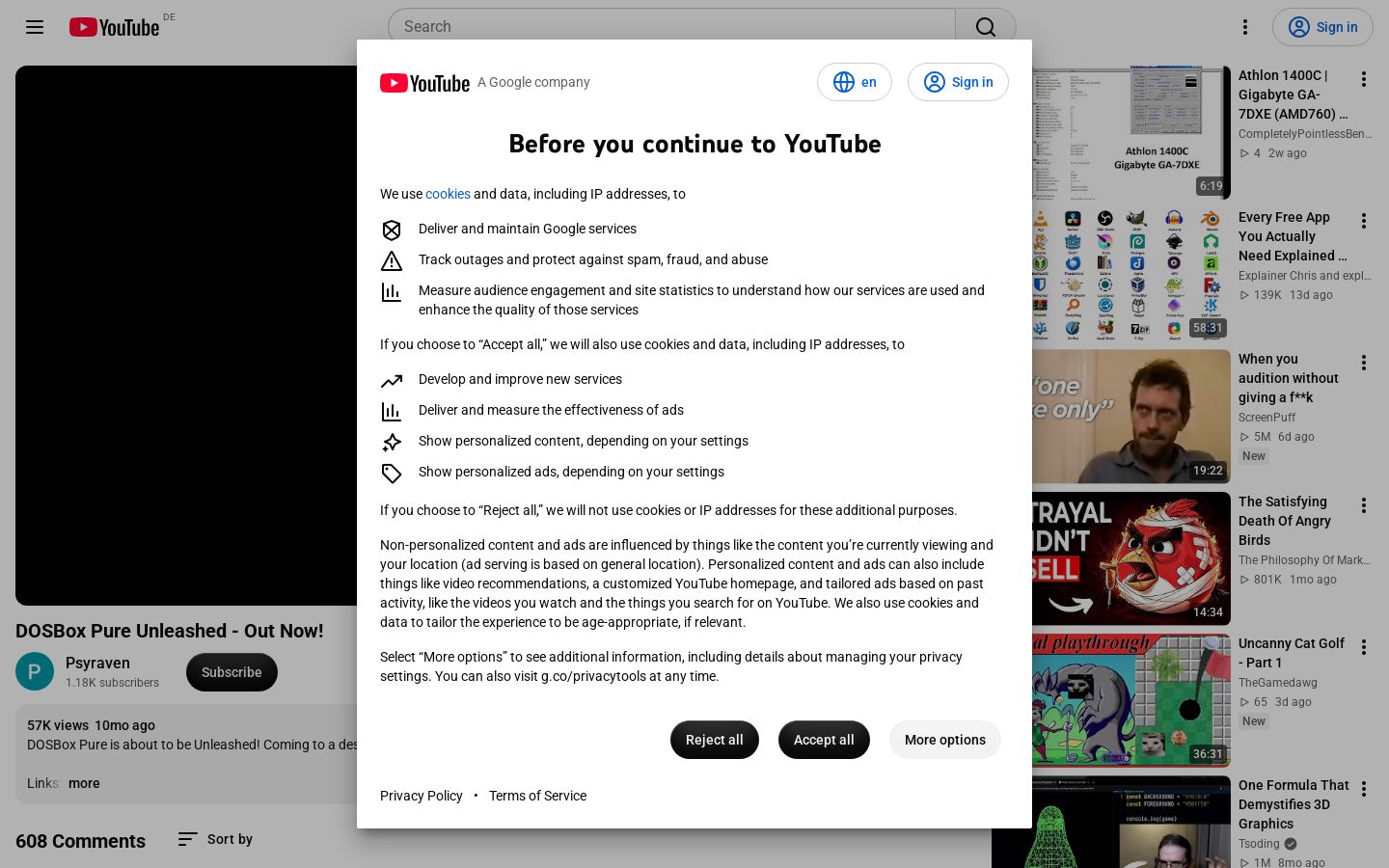Click the 57K views 10mo ago text

pyautogui.click(x=91, y=725)
